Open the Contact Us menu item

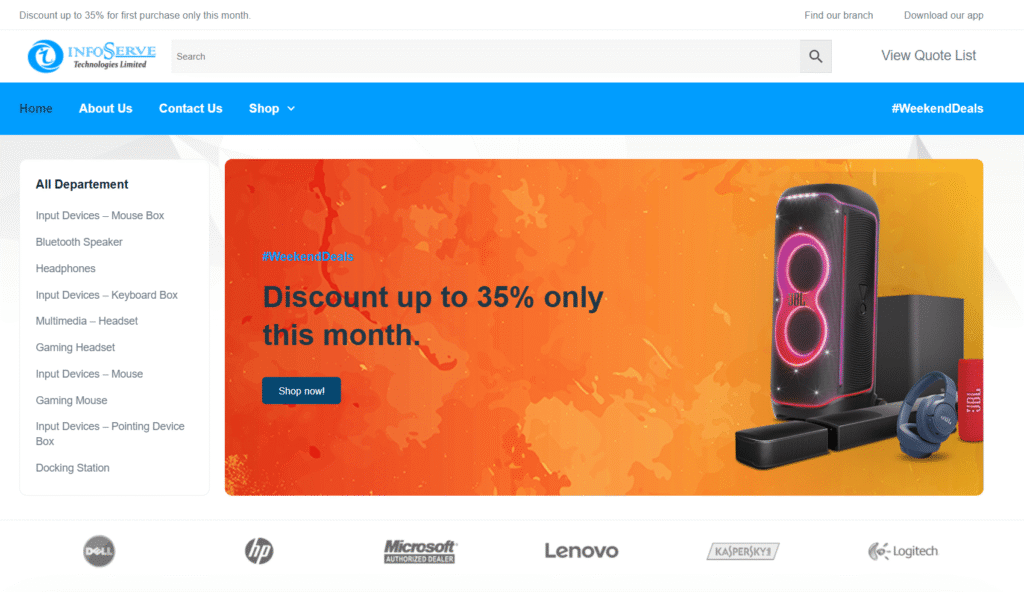pos(191,108)
